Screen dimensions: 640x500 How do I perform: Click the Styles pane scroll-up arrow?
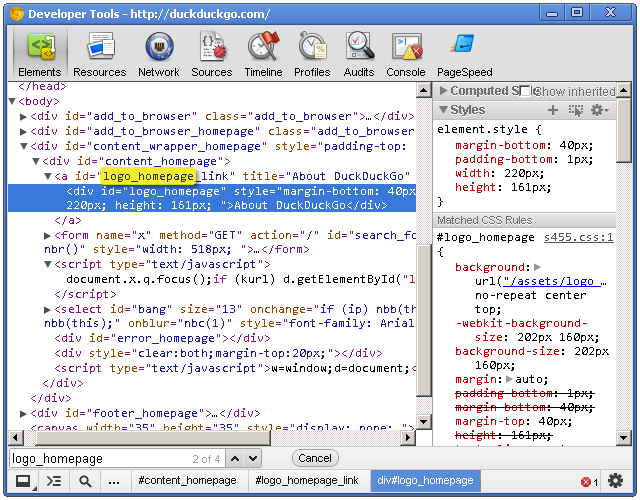[x=623, y=90]
